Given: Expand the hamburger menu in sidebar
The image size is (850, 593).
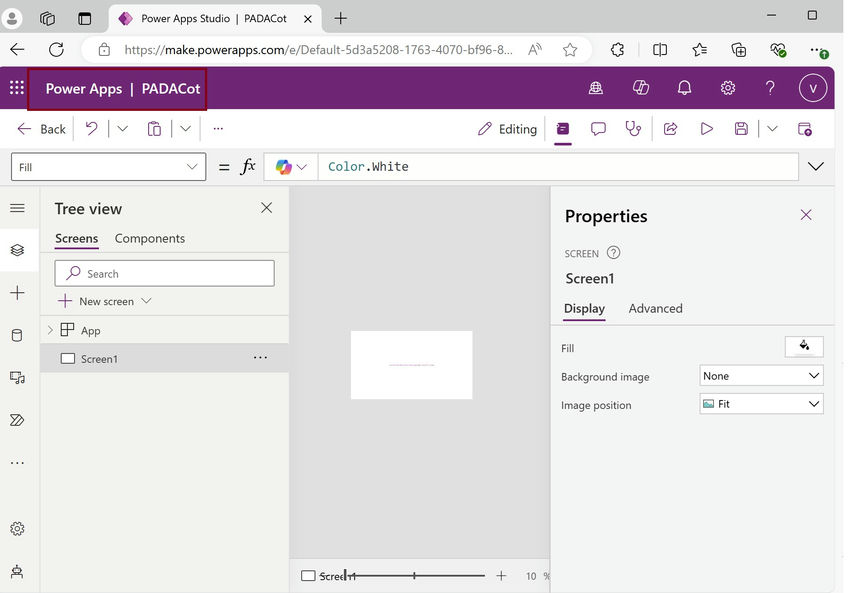Looking at the screenshot, I should point(17,208).
